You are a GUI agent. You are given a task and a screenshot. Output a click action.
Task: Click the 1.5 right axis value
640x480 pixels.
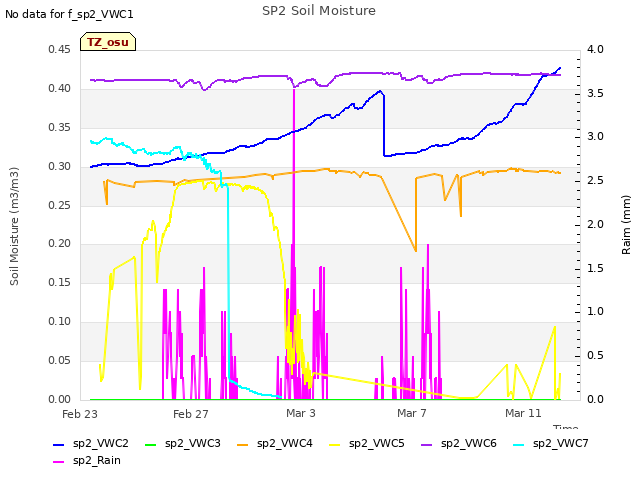coord(595,268)
